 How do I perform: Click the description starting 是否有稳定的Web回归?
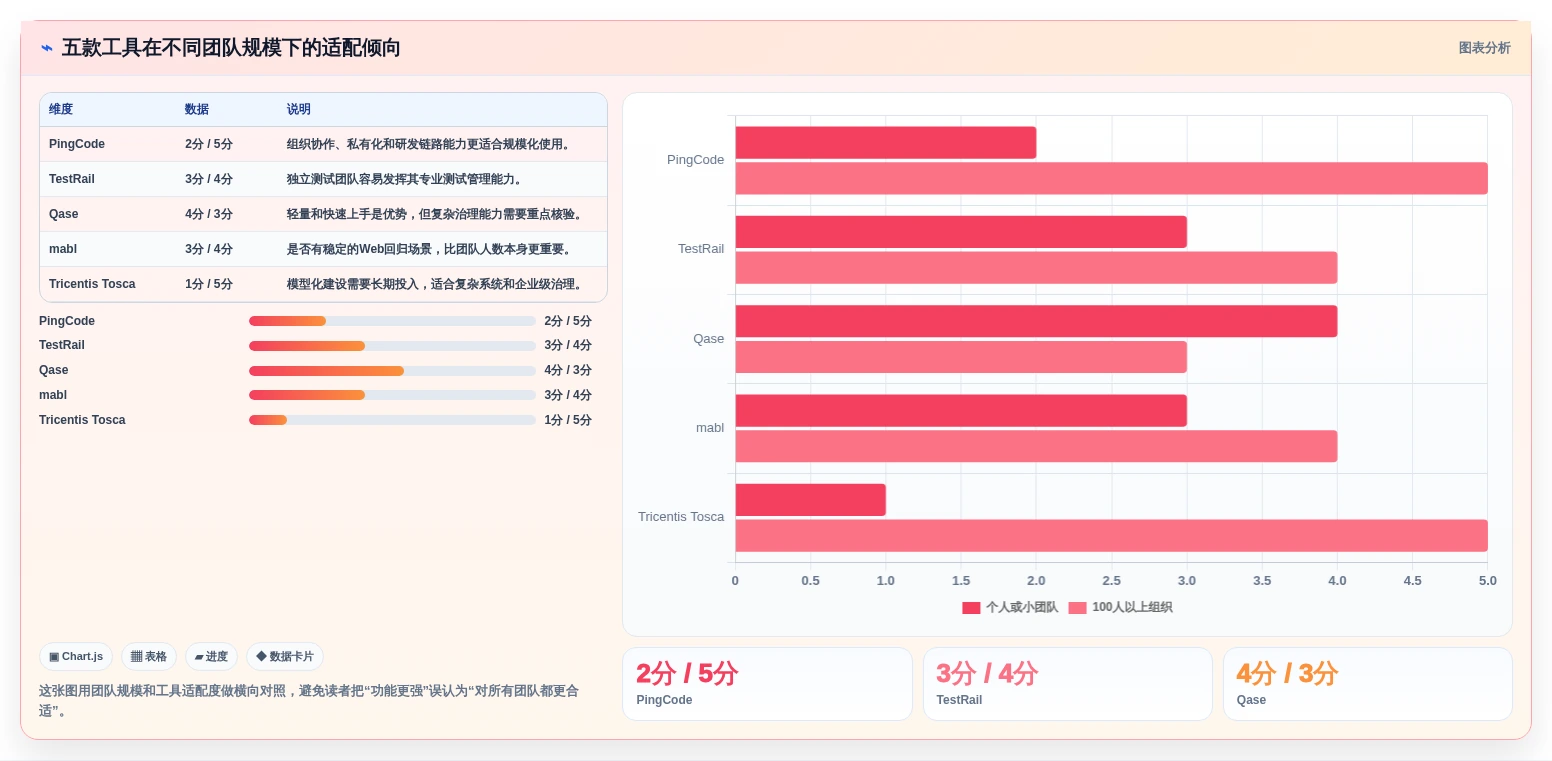[430, 249]
